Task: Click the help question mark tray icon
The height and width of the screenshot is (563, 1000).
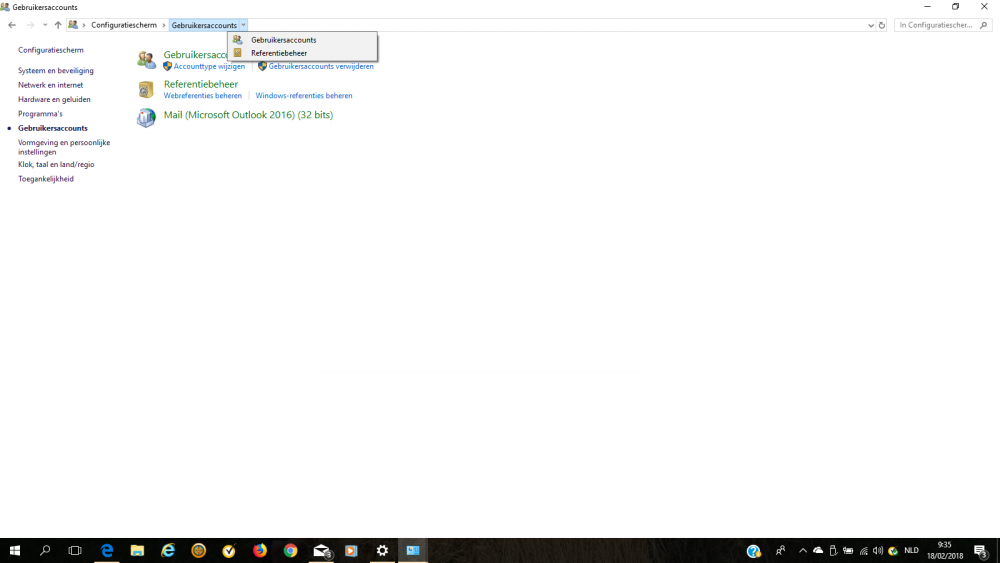Action: point(753,551)
